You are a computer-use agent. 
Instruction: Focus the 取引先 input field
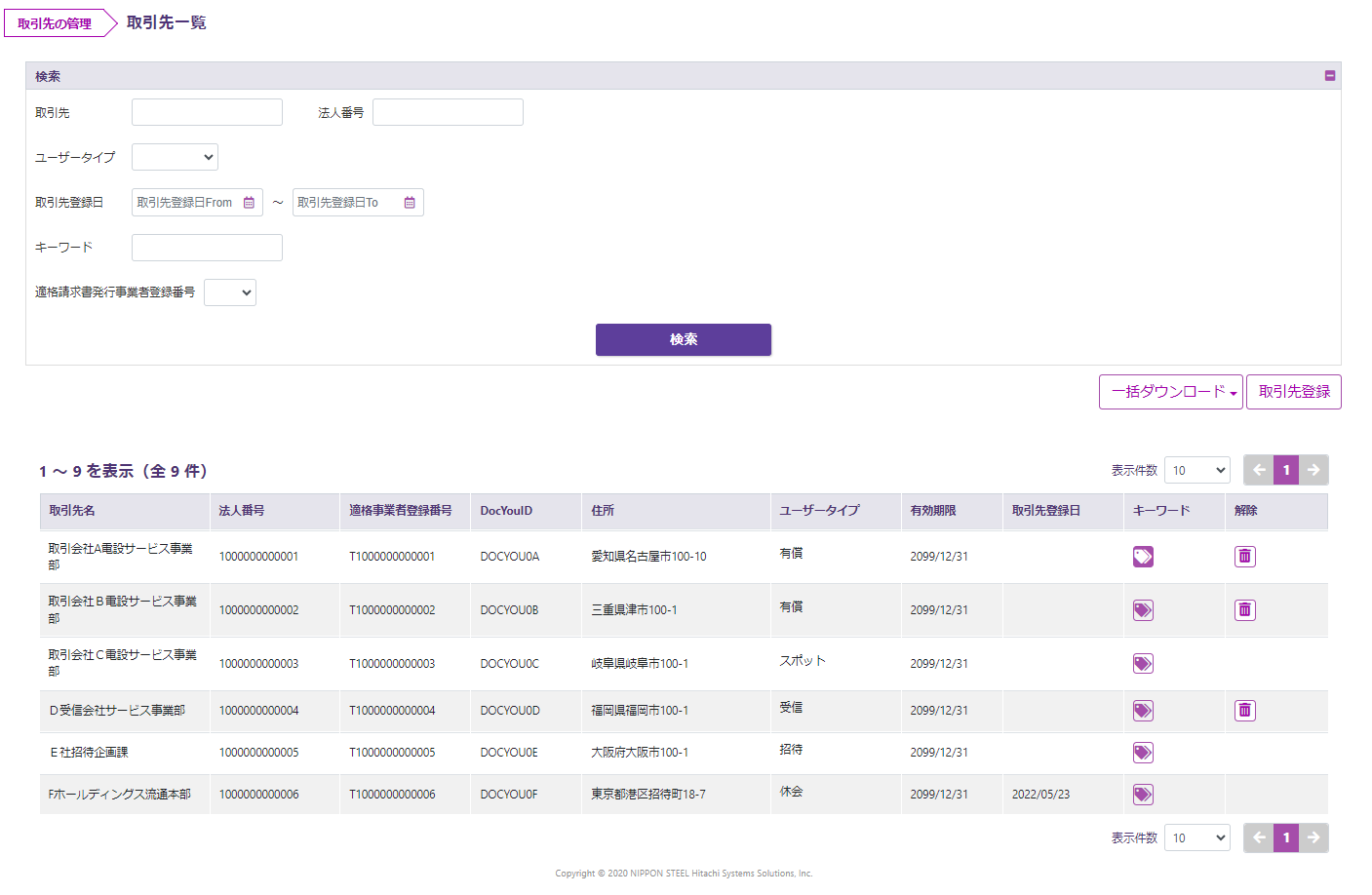(x=207, y=112)
